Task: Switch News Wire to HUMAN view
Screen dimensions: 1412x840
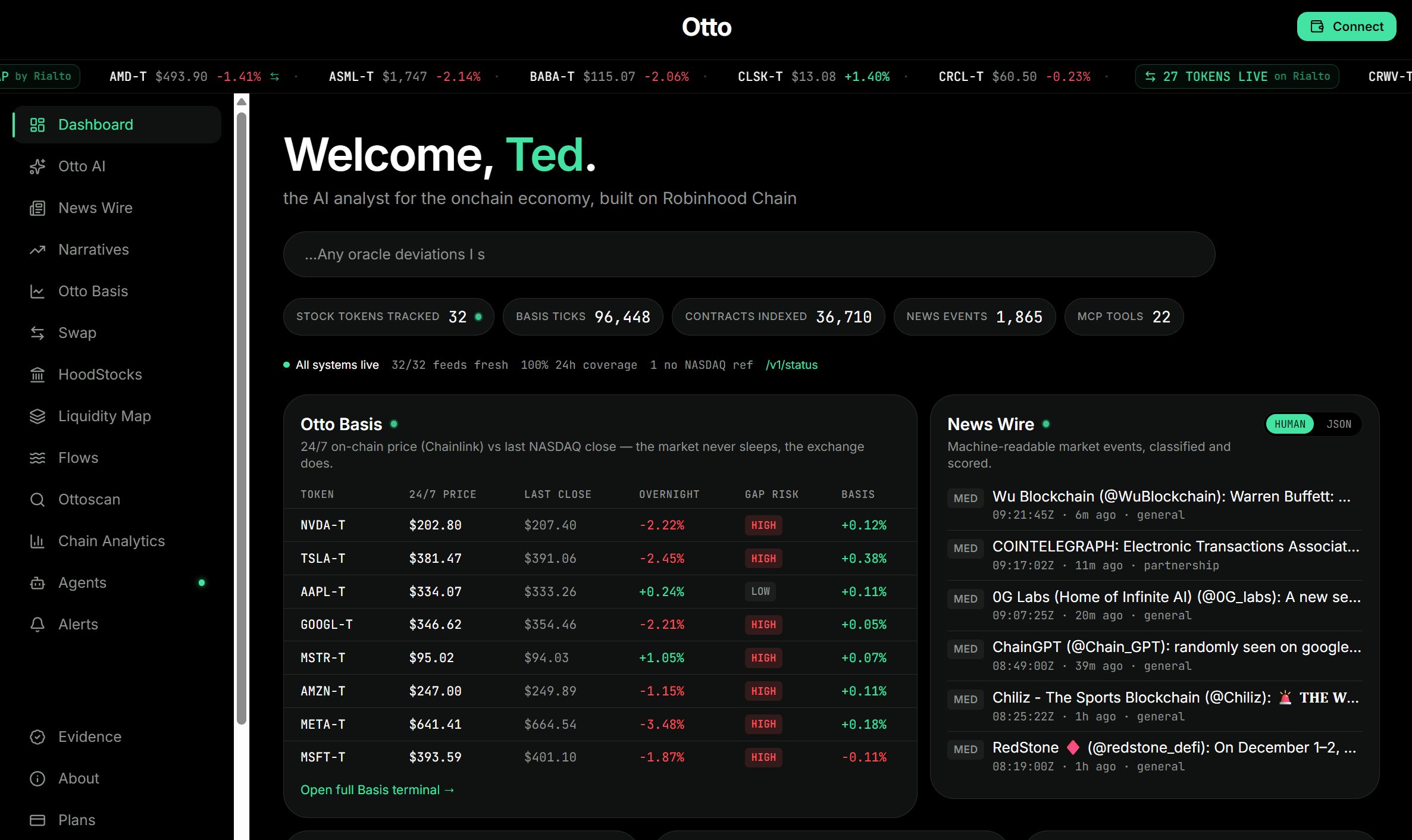Action: [1290, 424]
